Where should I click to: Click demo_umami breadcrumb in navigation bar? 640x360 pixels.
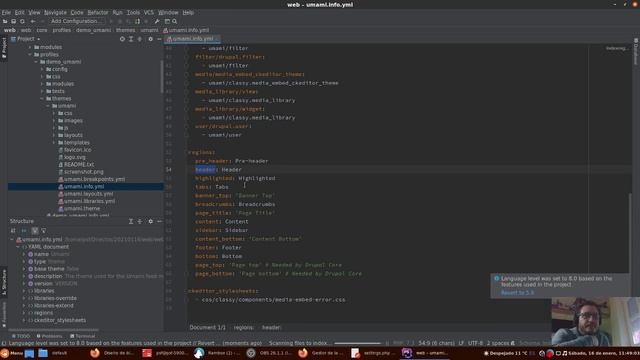click(x=93, y=30)
